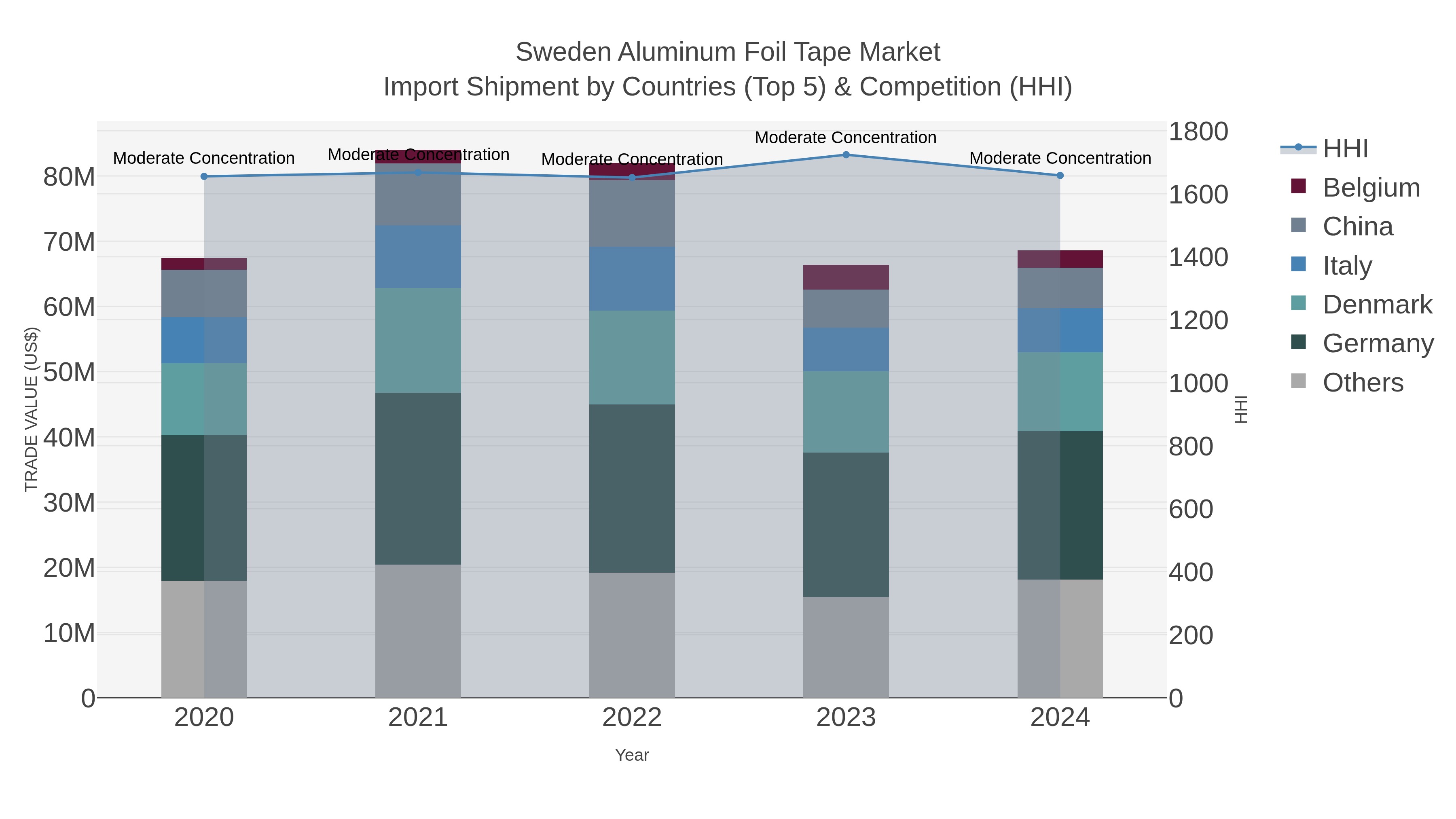Toggle the Denmark legend entry
1456x819 pixels.
tap(1362, 304)
